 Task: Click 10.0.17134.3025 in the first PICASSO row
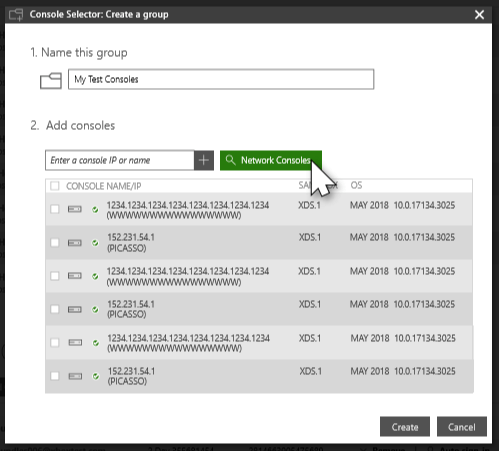[x=424, y=237]
